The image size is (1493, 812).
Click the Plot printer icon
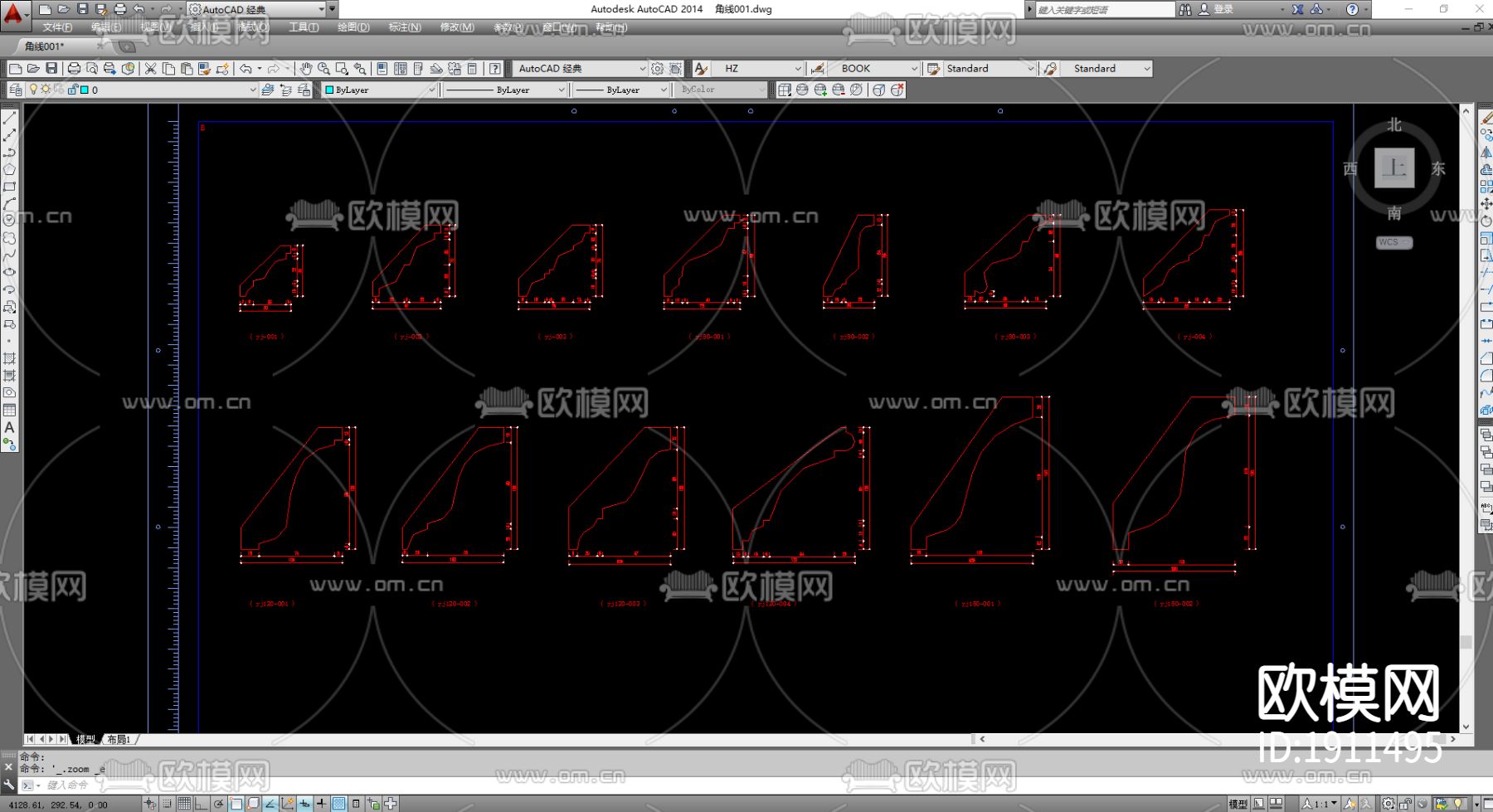pos(74,68)
